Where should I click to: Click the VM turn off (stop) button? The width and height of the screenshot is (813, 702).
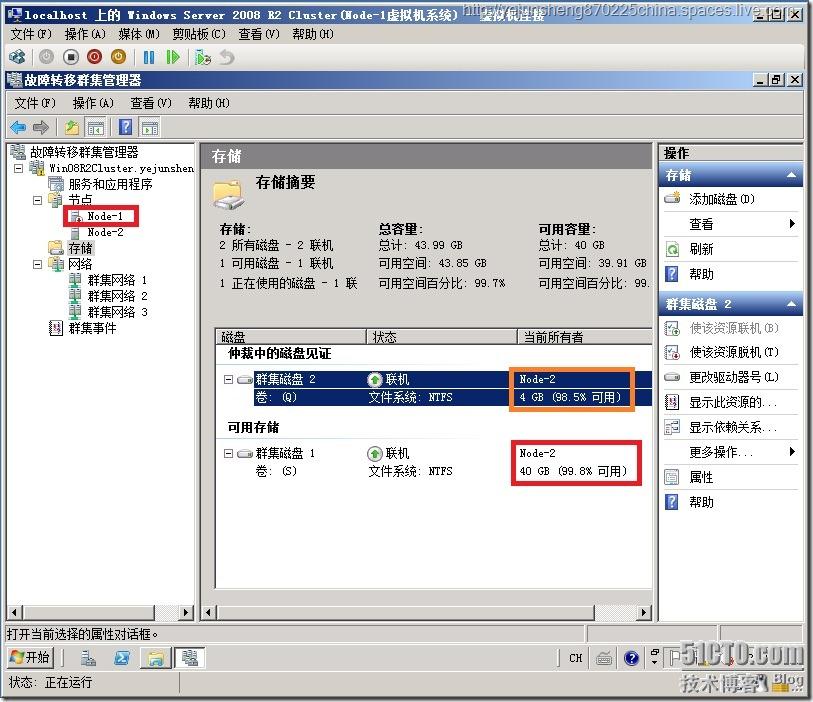click(71, 57)
